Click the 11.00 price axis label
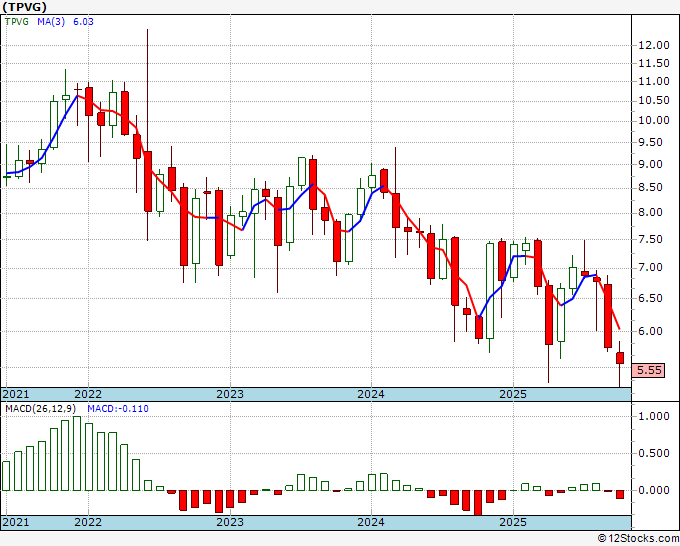Screen dimensions: 680x546 [654, 81]
